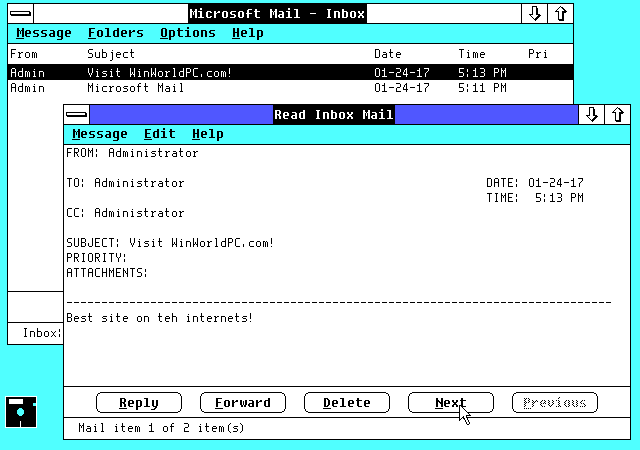640x450 pixels.
Task: Click the Pri column header in Inbox
Action: 538,54
